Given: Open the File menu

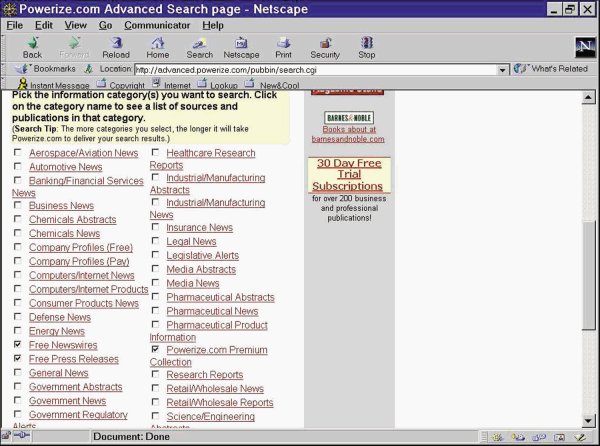Looking at the screenshot, I should point(15,25).
